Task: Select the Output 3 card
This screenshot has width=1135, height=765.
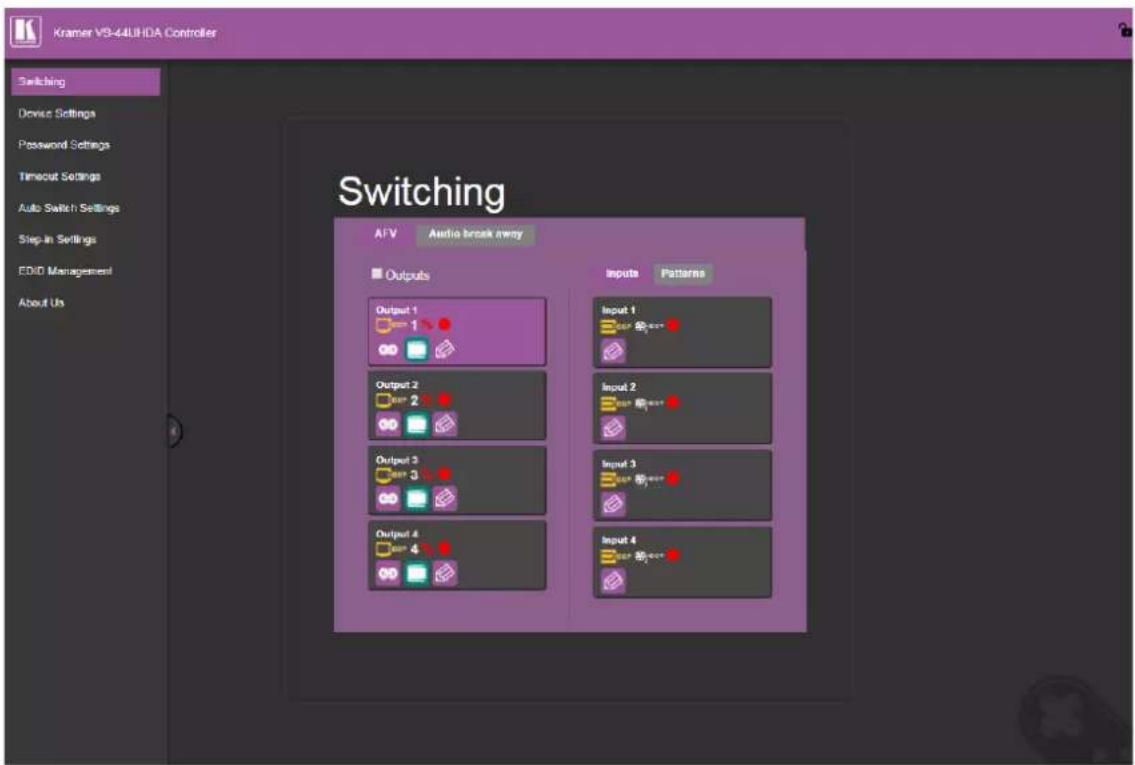Action: point(457,481)
